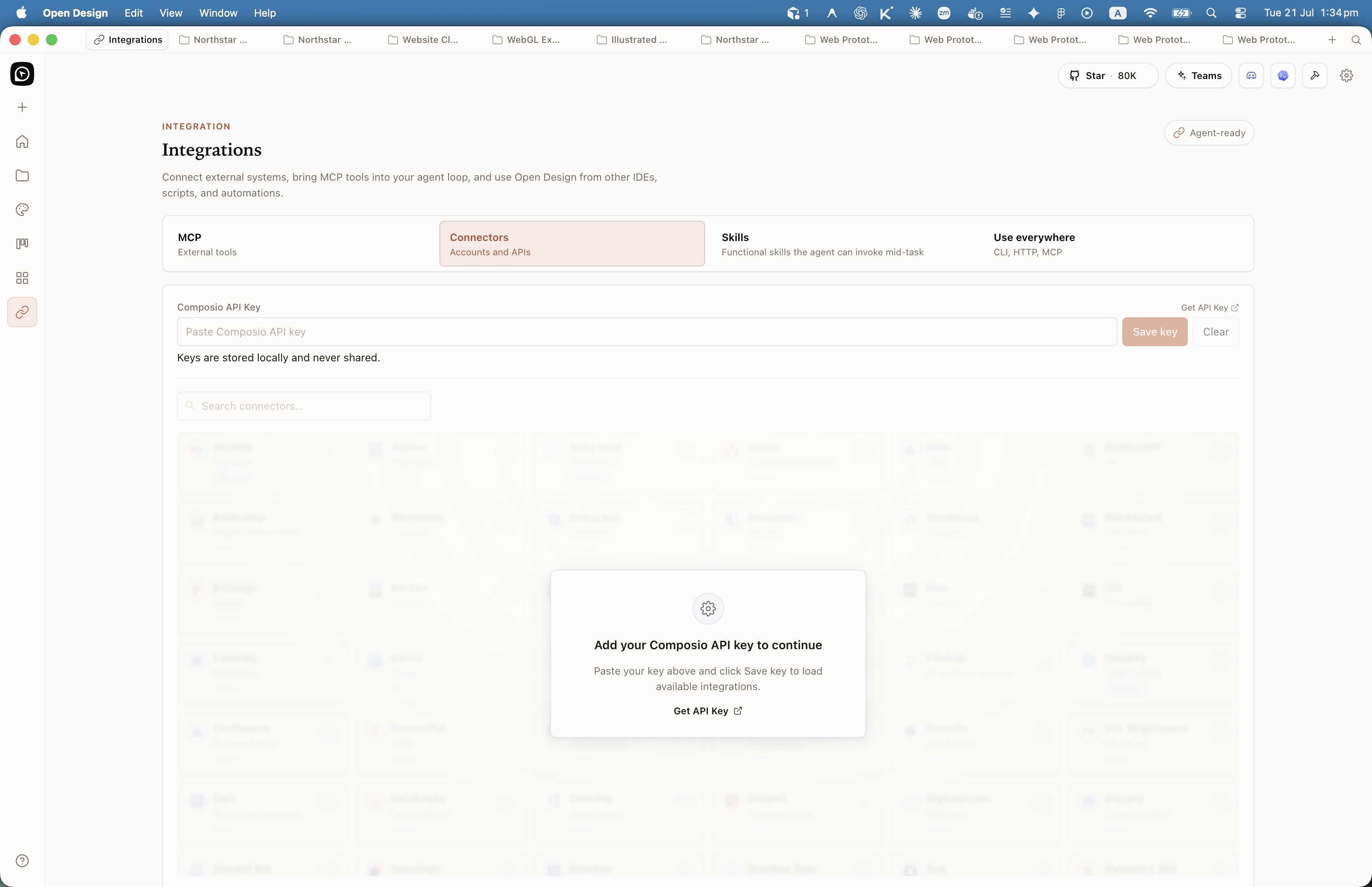Image resolution: width=1372 pixels, height=887 pixels.
Task: Open Get API Key link in the center card
Action: pyautogui.click(x=707, y=711)
